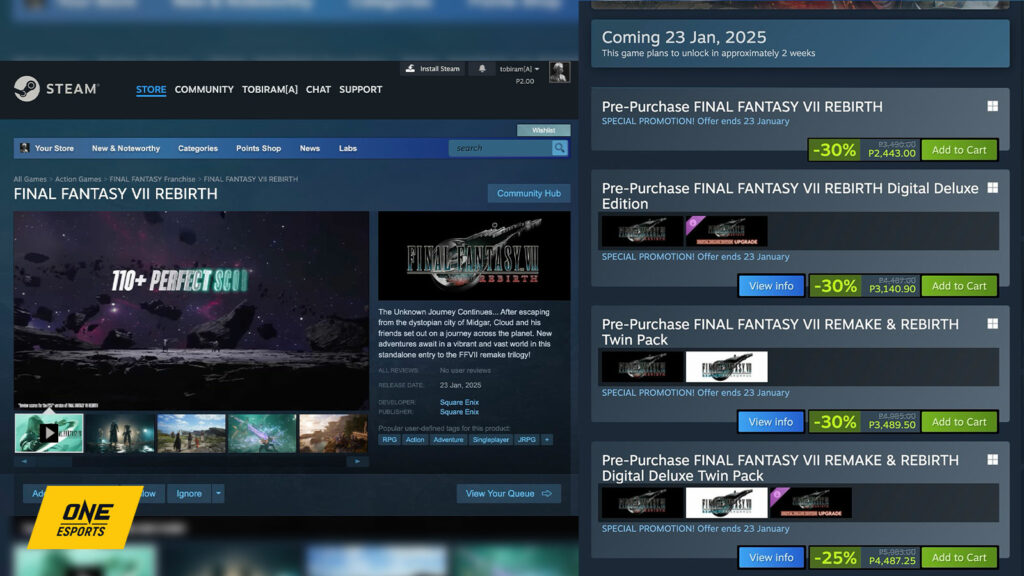
Task: Click the screenshot strip right arrow
Action: coord(357,461)
